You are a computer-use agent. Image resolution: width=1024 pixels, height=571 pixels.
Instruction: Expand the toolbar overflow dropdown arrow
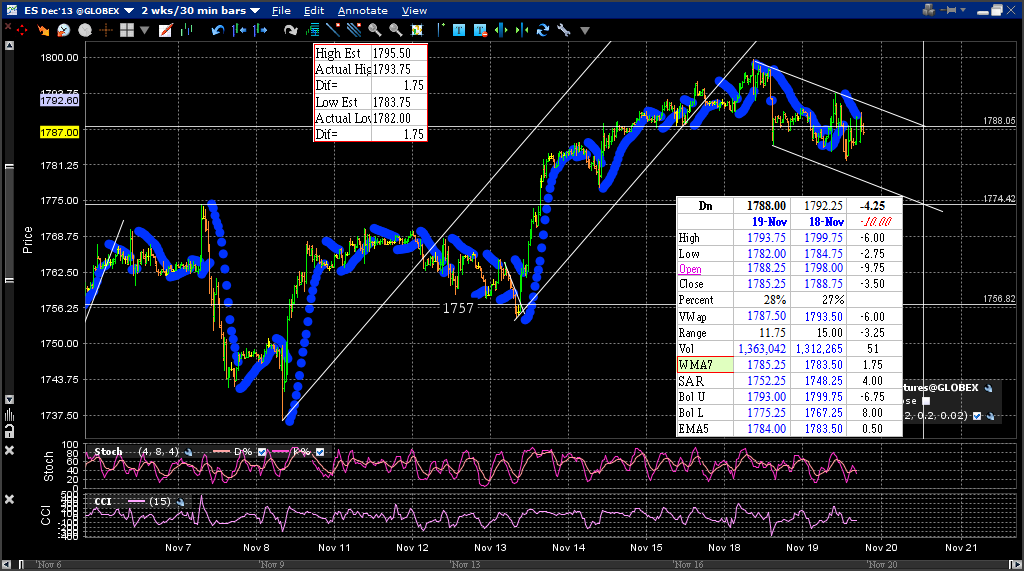585,30
